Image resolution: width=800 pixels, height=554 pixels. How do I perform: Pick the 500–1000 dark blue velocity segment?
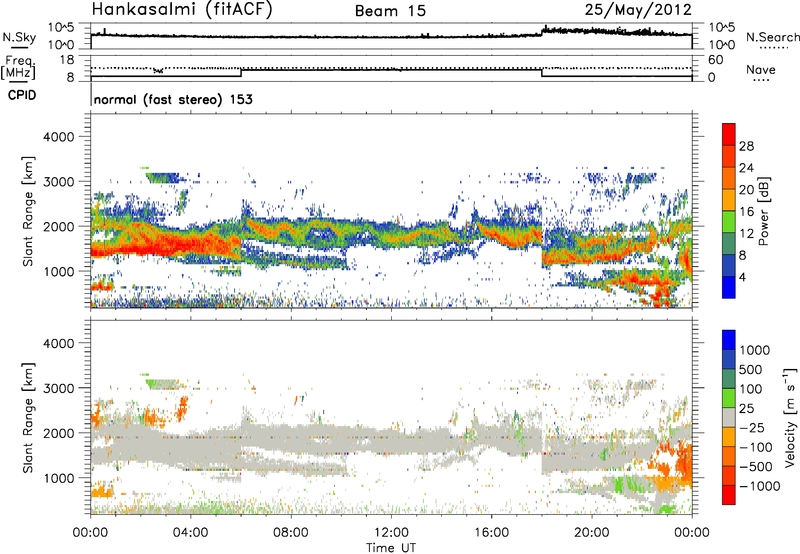[x=729, y=360]
